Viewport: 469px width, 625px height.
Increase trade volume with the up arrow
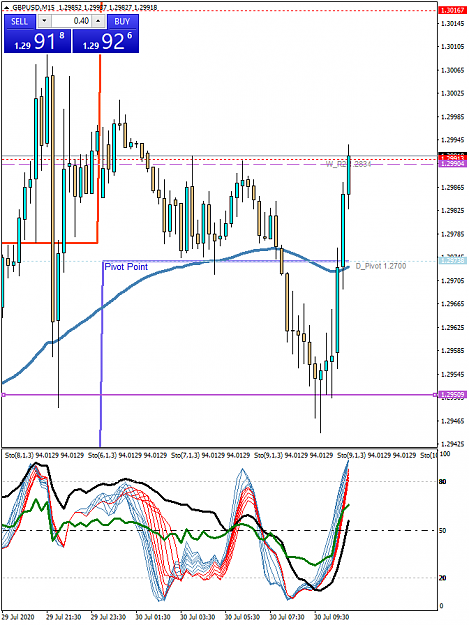click(x=98, y=21)
